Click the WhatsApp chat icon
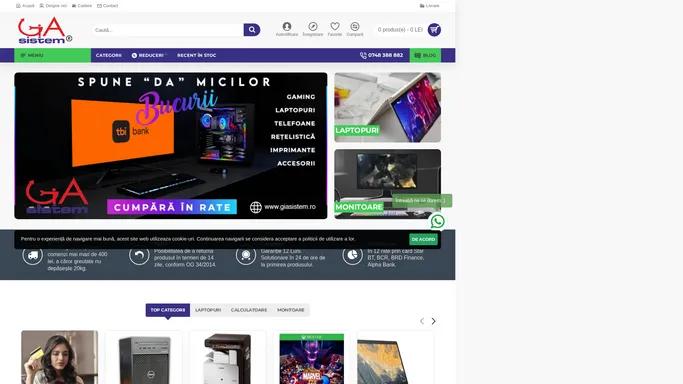This screenshot has width=683, height=384. coord(437,221)
